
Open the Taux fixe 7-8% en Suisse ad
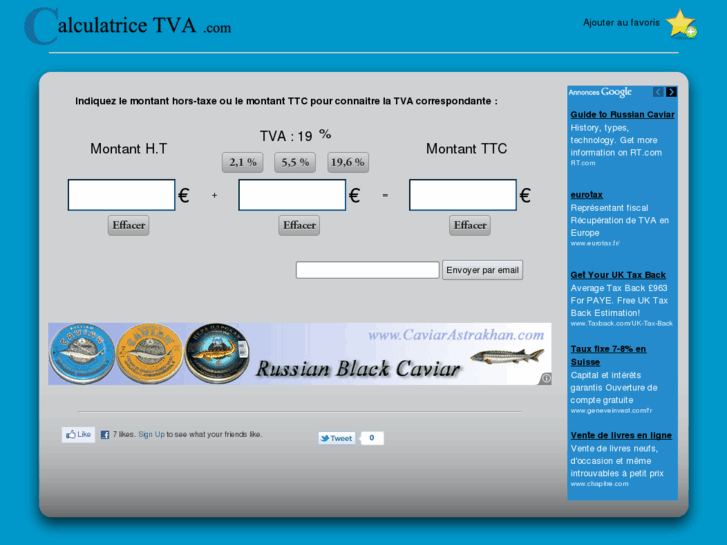point(608,355)
